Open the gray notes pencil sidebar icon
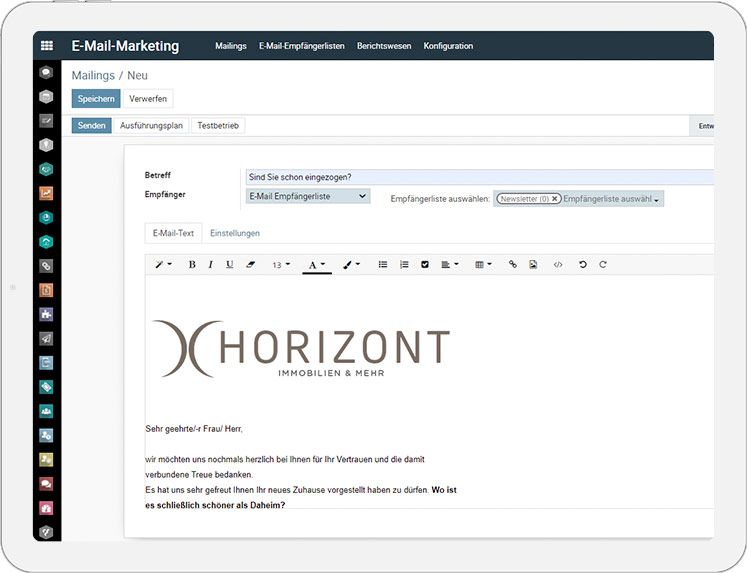747x573 pixels. pos(46,121)
